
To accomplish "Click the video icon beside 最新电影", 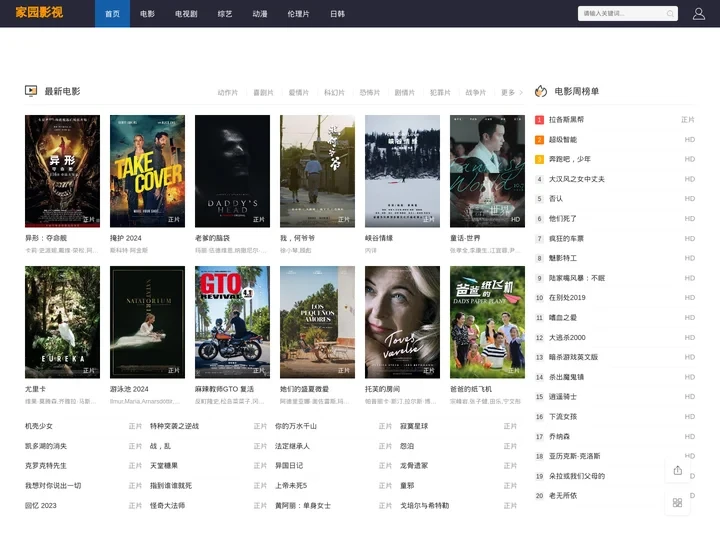I will (x=31, y=91).
